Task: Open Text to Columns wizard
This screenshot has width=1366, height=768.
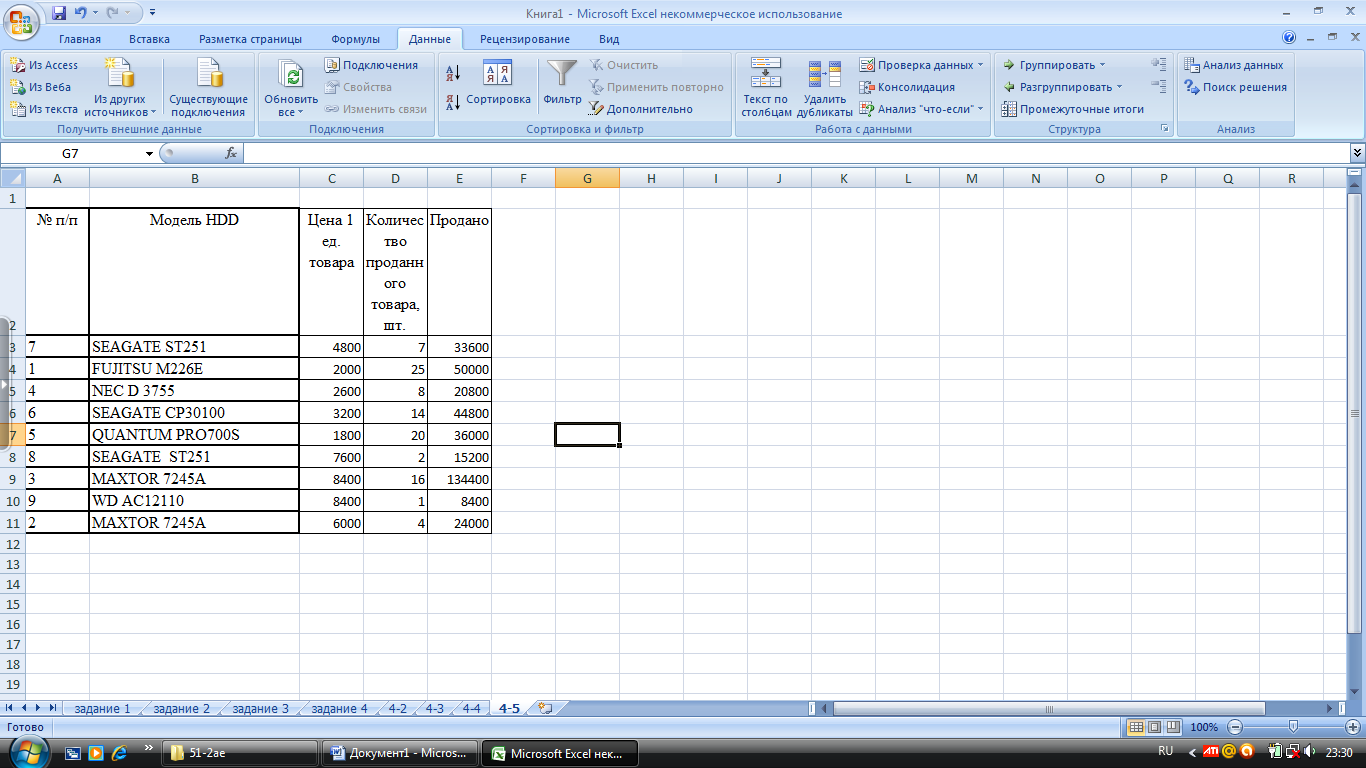Action: click(766, 88)
